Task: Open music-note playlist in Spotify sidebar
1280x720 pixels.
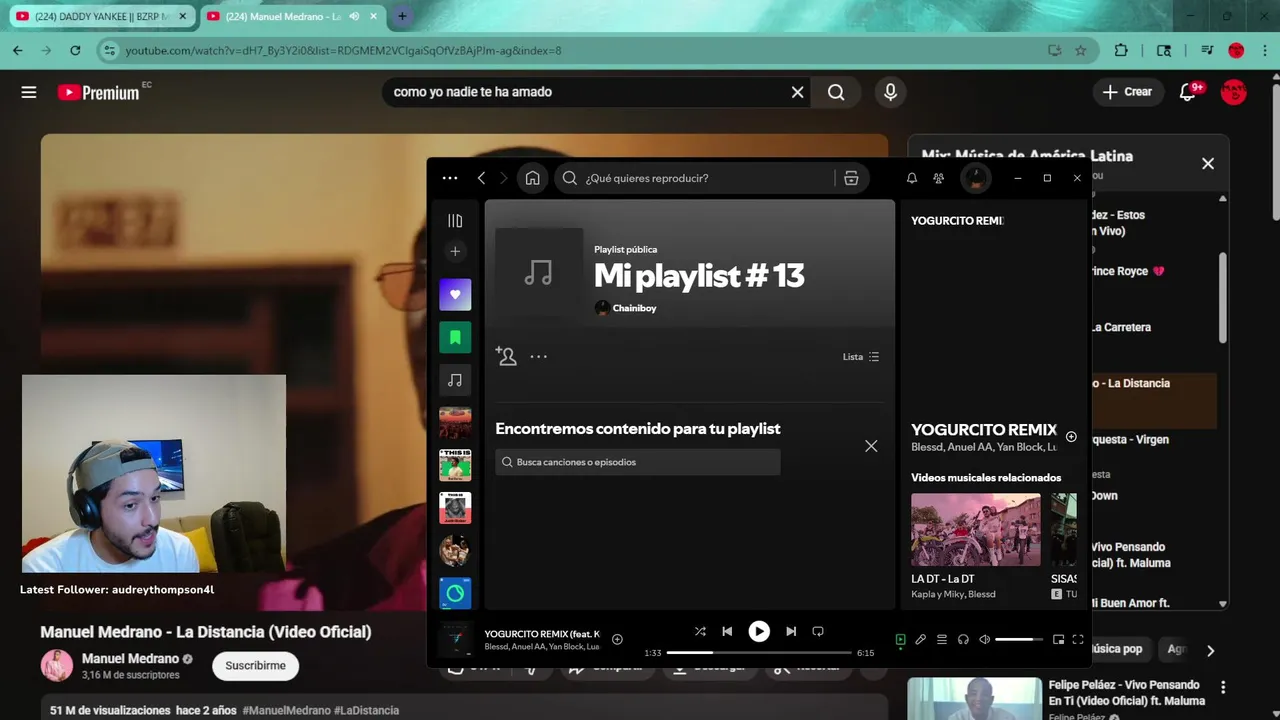Action: pos(455,380)
